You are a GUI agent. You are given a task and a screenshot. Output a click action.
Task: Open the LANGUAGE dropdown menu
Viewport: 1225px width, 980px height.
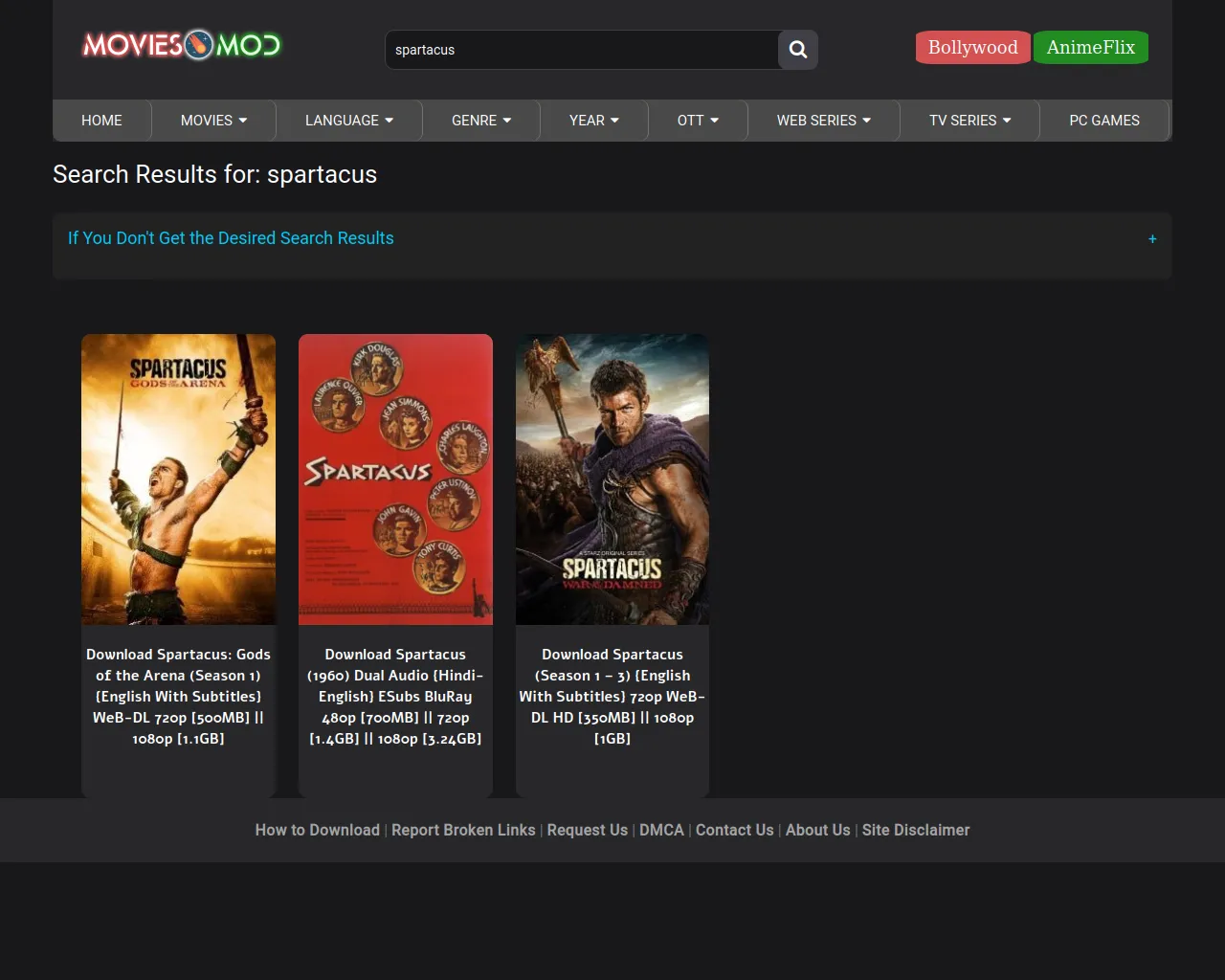(349, 121)
